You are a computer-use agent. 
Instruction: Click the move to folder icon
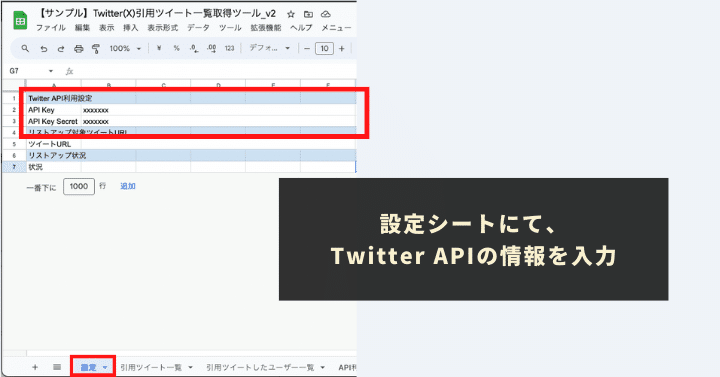pyautogui.click(x=308, y=14)
